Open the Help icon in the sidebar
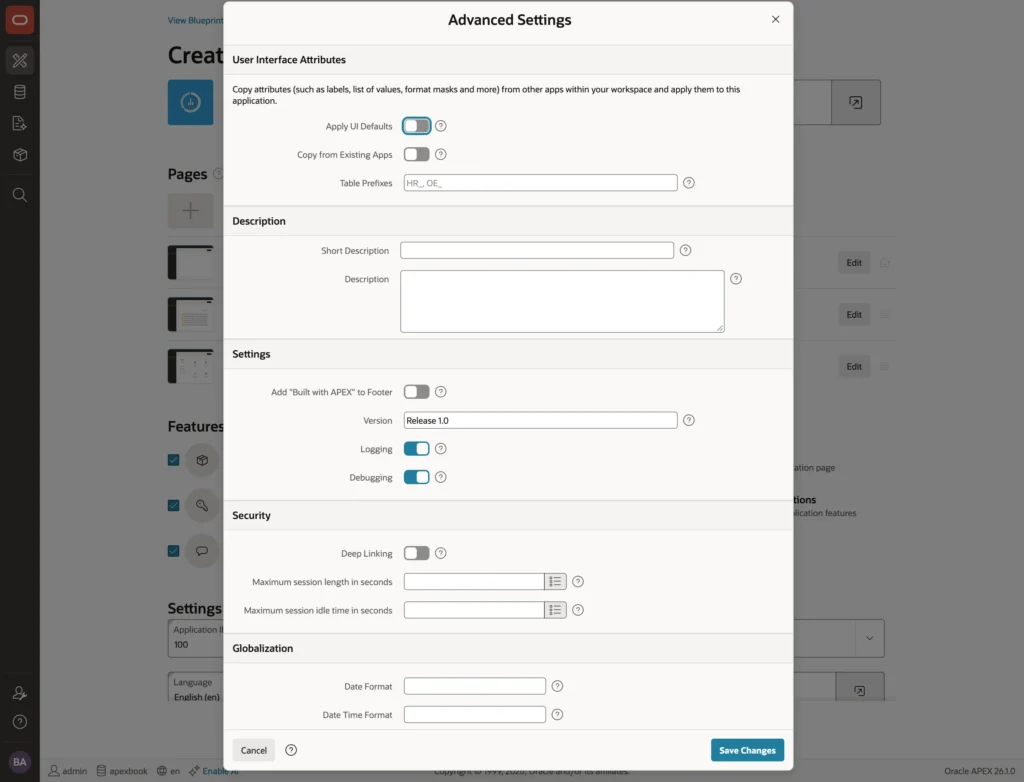Viewport: 1024px width, 782px height. [20, 722]
